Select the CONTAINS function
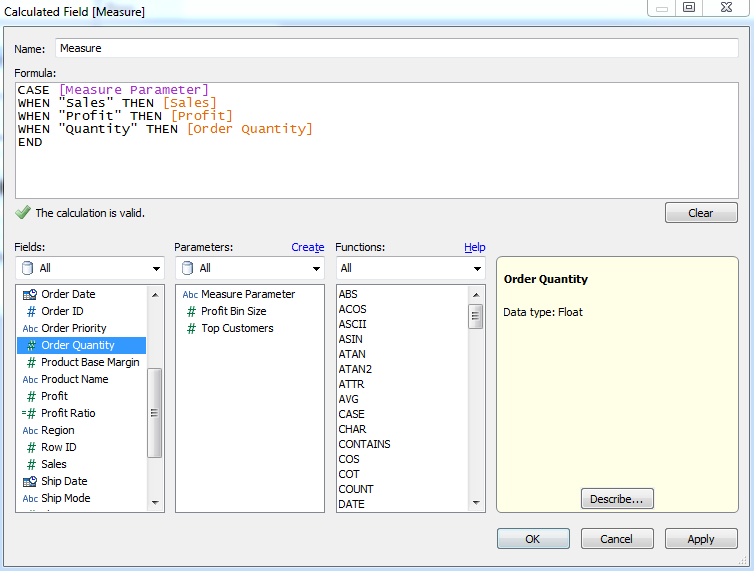This screenshot has width=754, height=571. coord(364,444)
